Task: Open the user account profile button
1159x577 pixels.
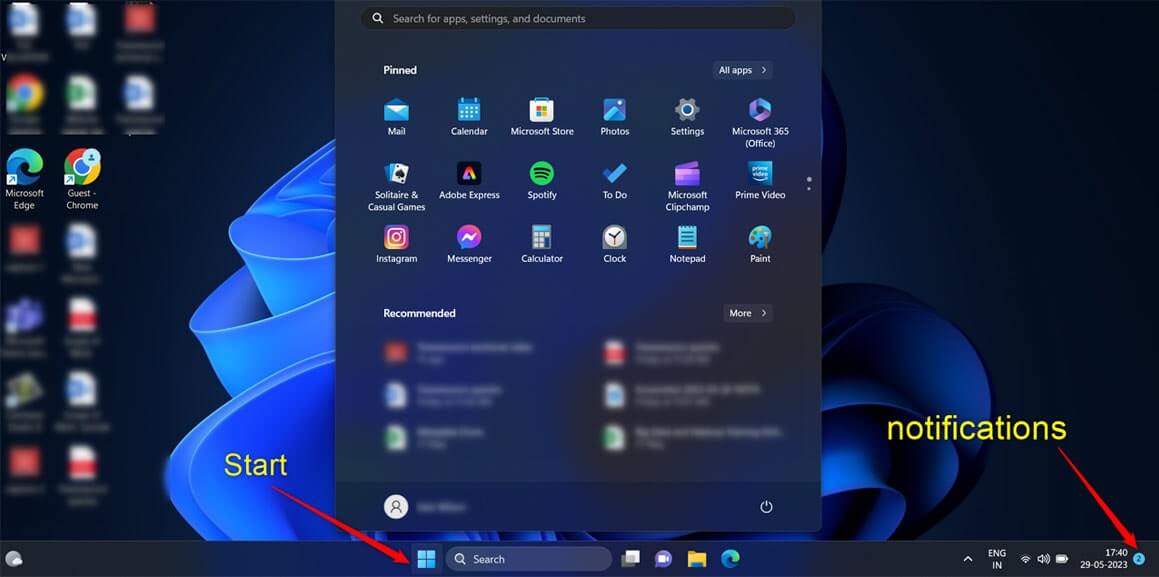Action: click(x=396, y=507)
